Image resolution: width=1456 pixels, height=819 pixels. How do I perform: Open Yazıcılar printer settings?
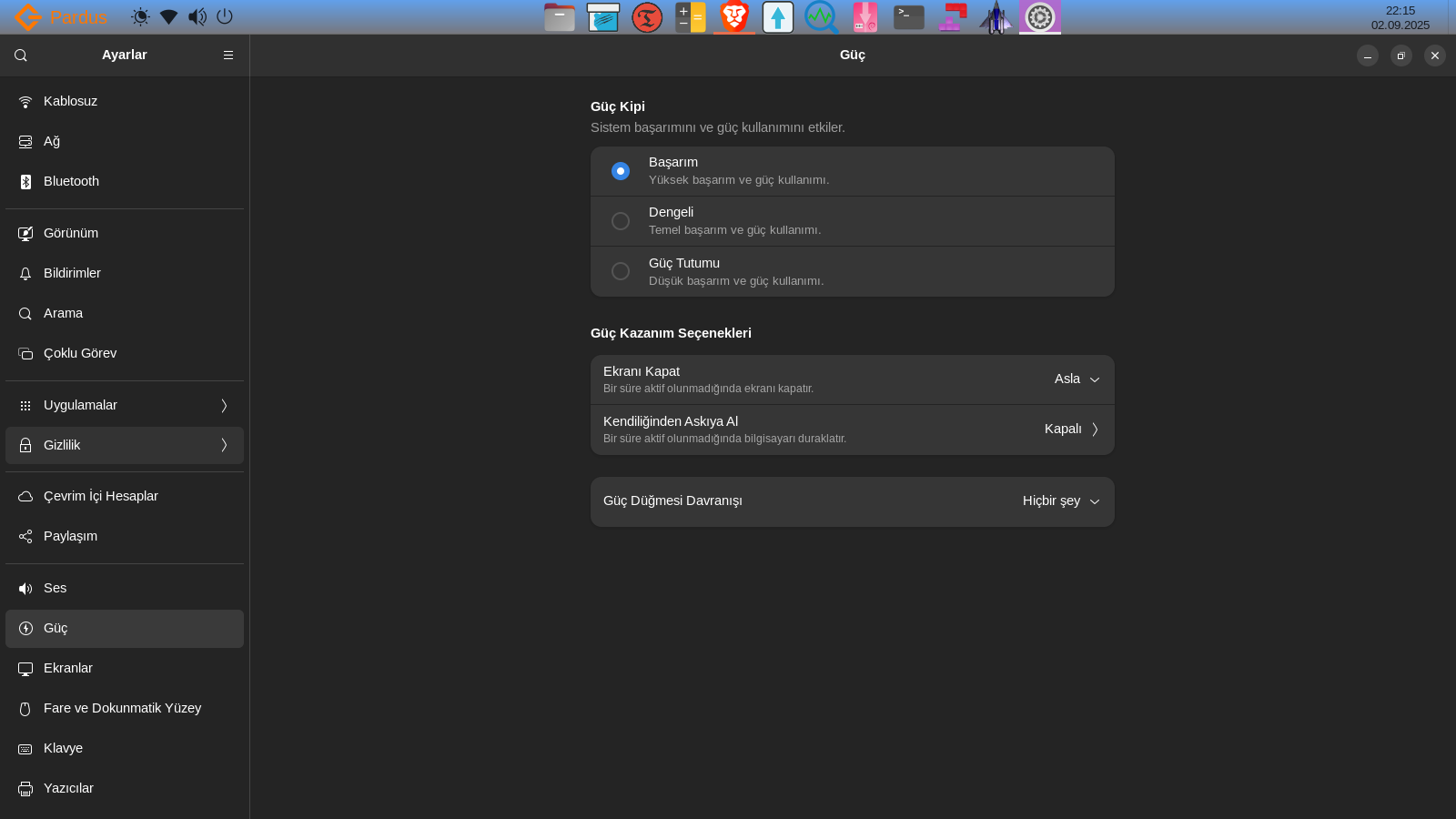coord(68,788)
